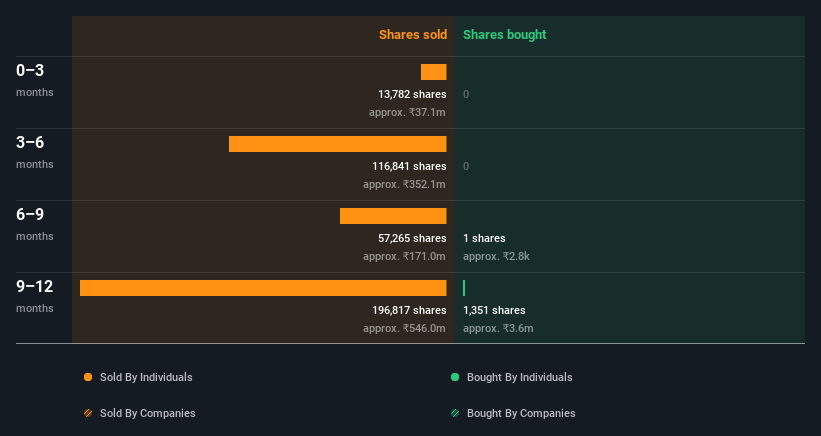Click the 0–3 months row label

(35, 80)
